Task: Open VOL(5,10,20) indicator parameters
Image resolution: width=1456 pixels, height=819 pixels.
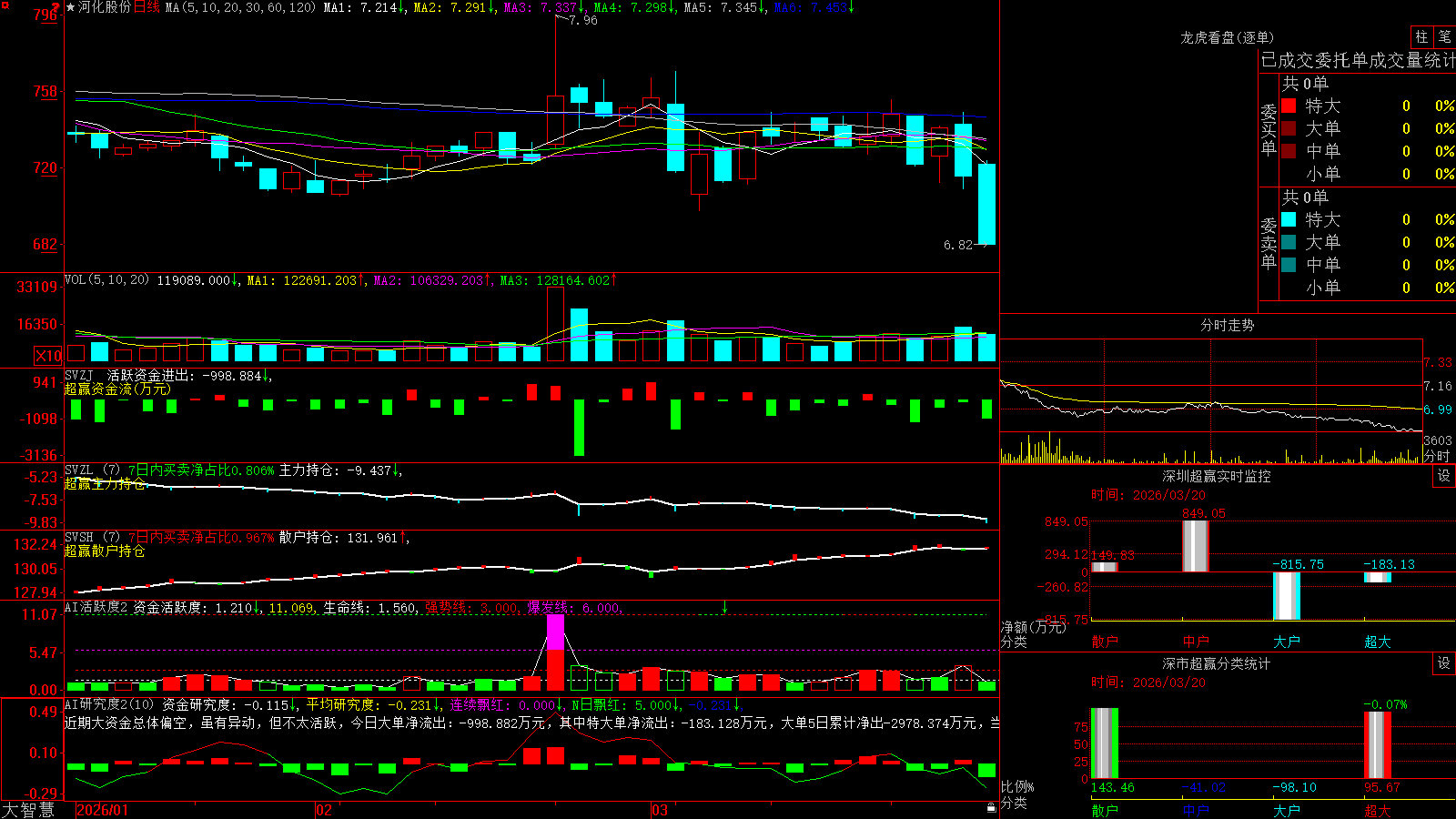Action: tap(106, 279)
